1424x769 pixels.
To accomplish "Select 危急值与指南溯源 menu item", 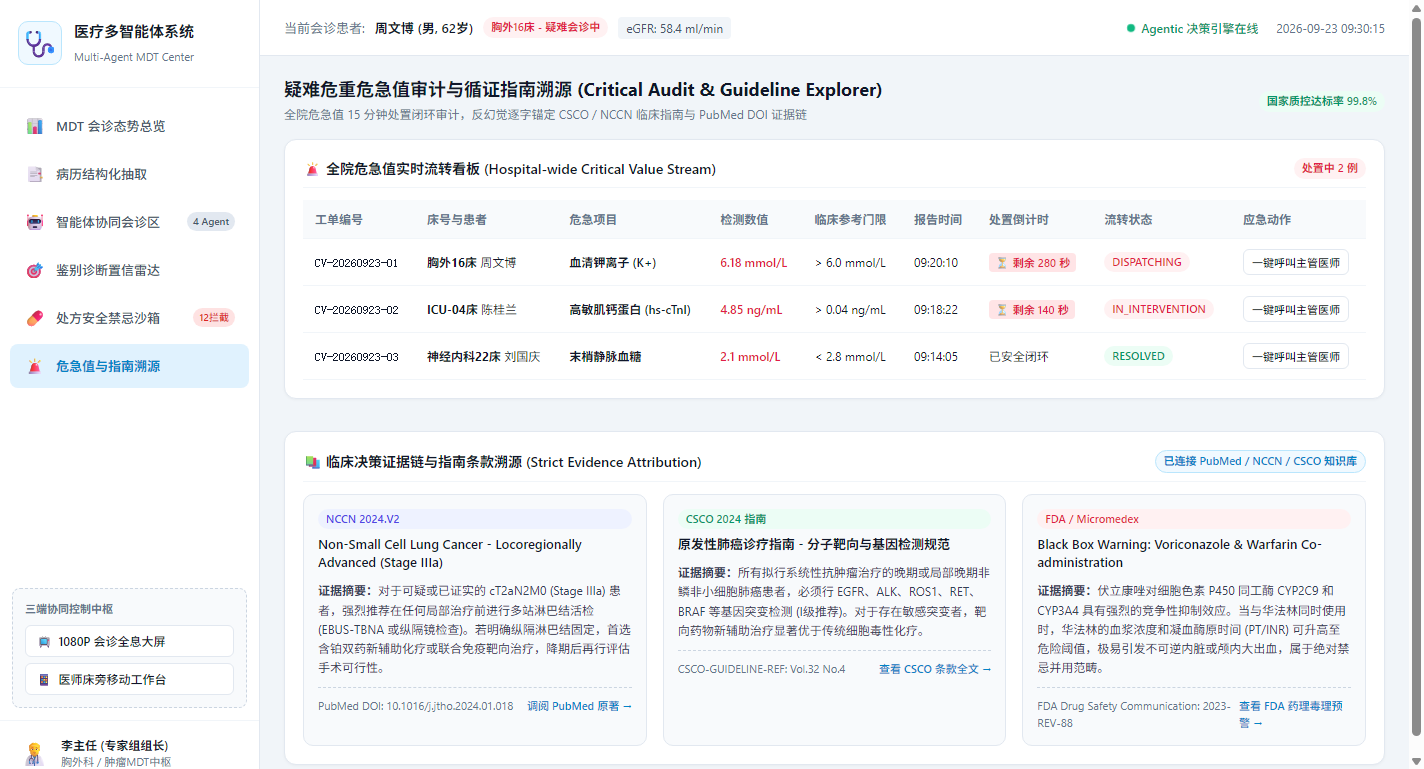I will [x=129, y=366].
